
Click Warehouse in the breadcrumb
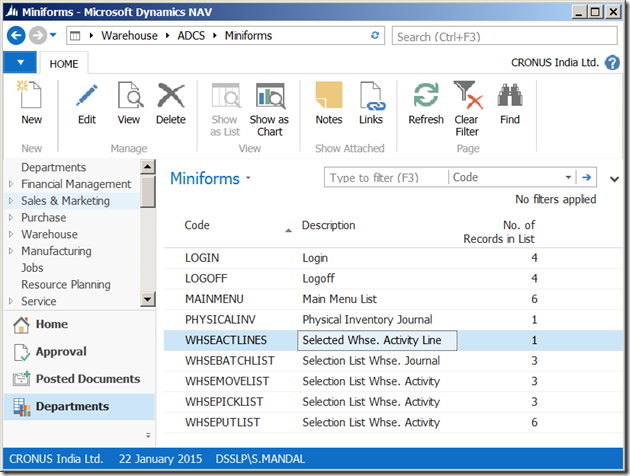coord(129,35)
